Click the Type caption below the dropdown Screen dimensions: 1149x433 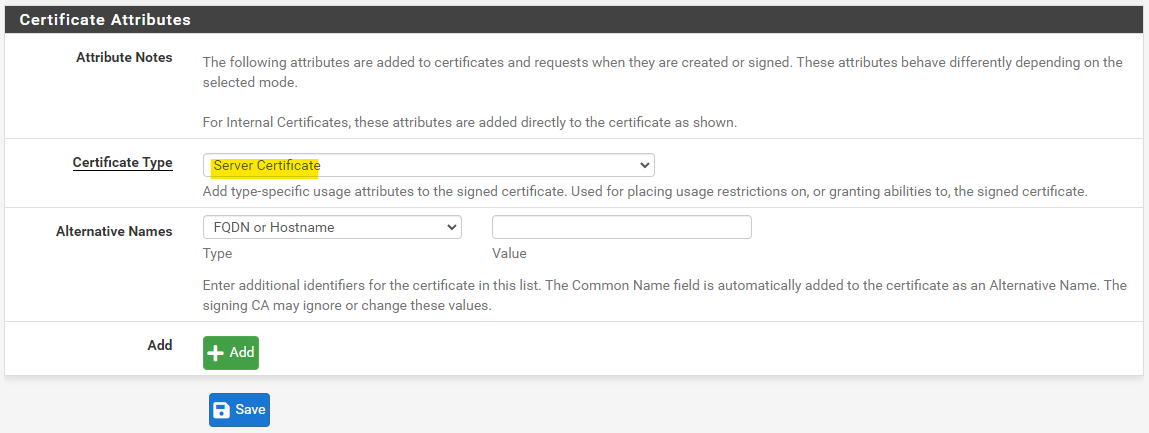pyautogui.click(x=217, y=254)
